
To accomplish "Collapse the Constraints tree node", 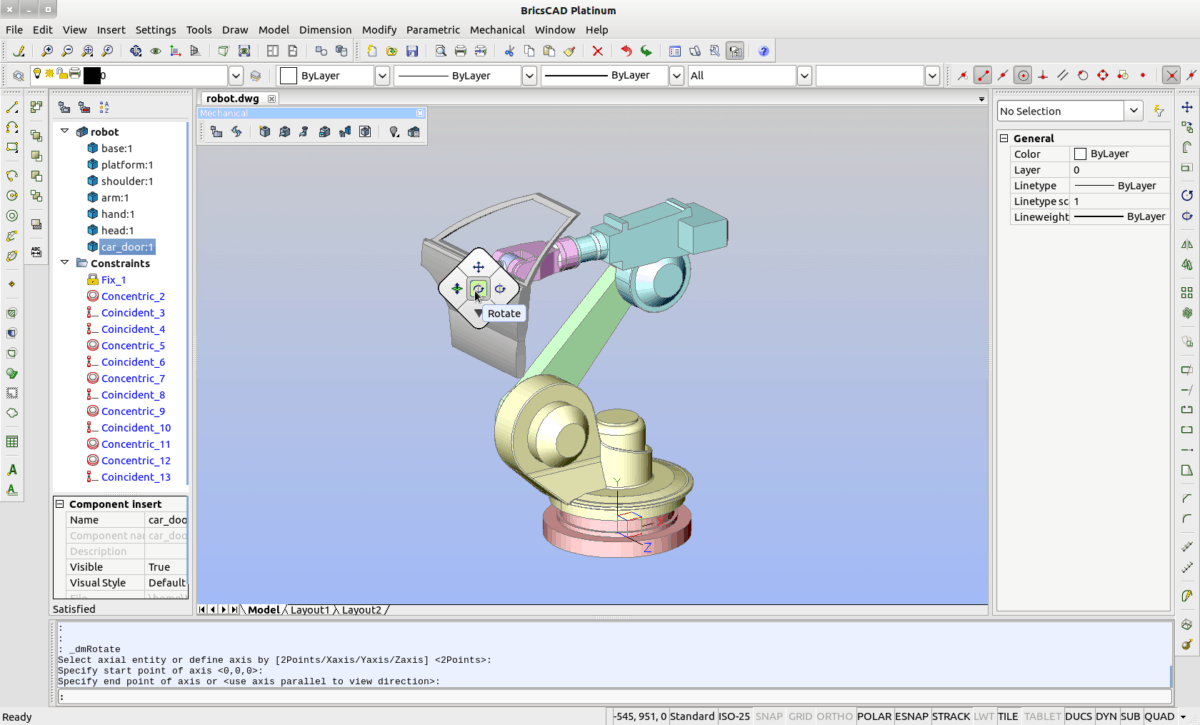I will pyautogui.click(x=65, y=263).
